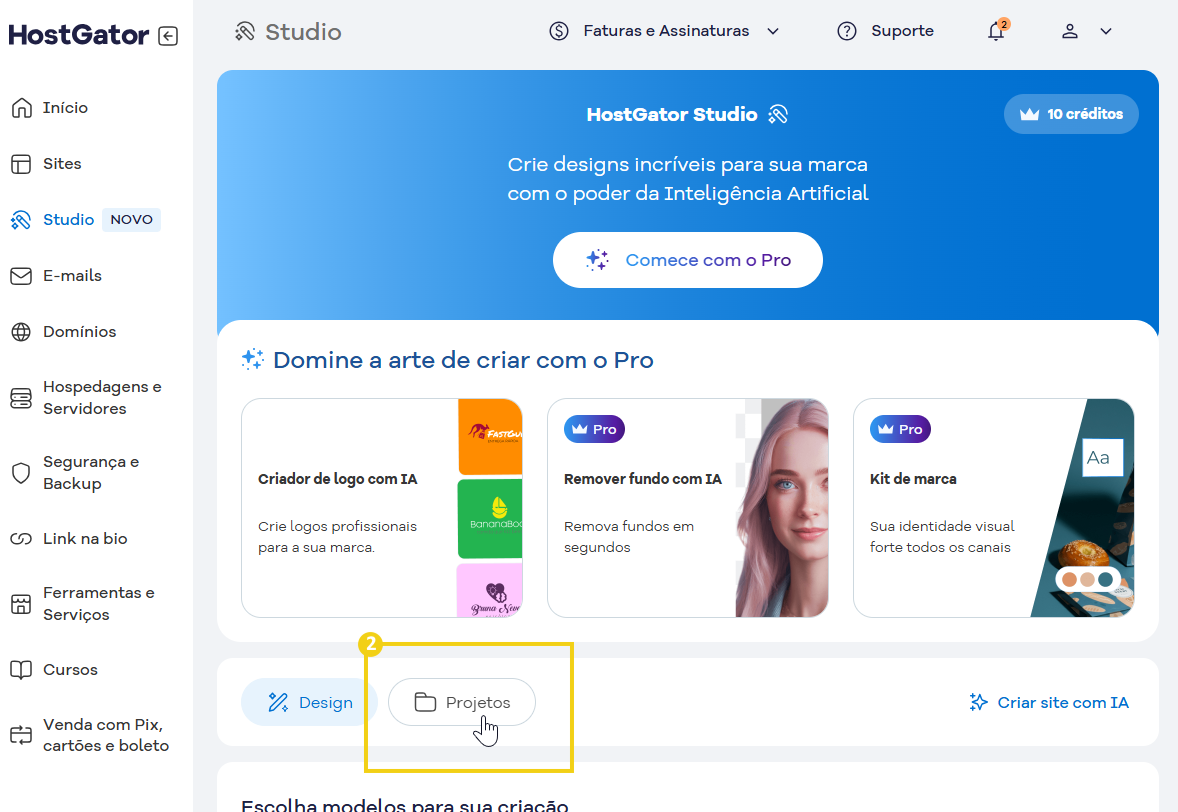This screenshot has width=1178, height=812.
Task: Open the Criador de logo com IA card
Action: 382,508
